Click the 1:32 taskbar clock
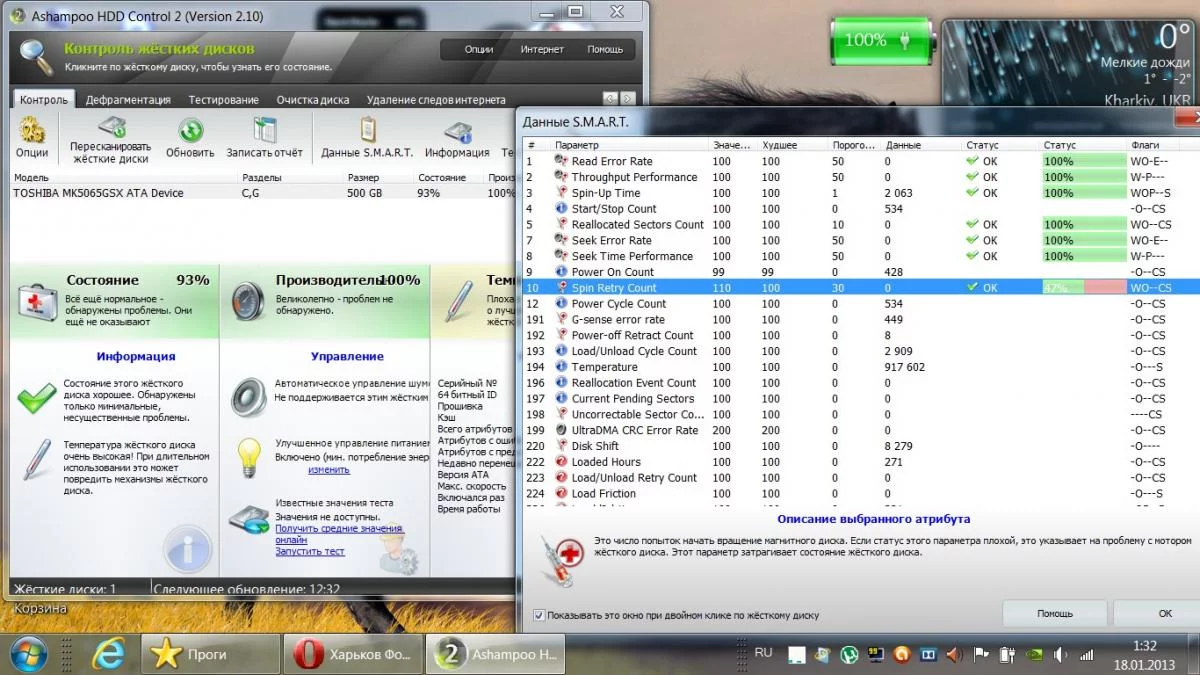This screenshot has width=1200, height=675. tap(1146, 646)
